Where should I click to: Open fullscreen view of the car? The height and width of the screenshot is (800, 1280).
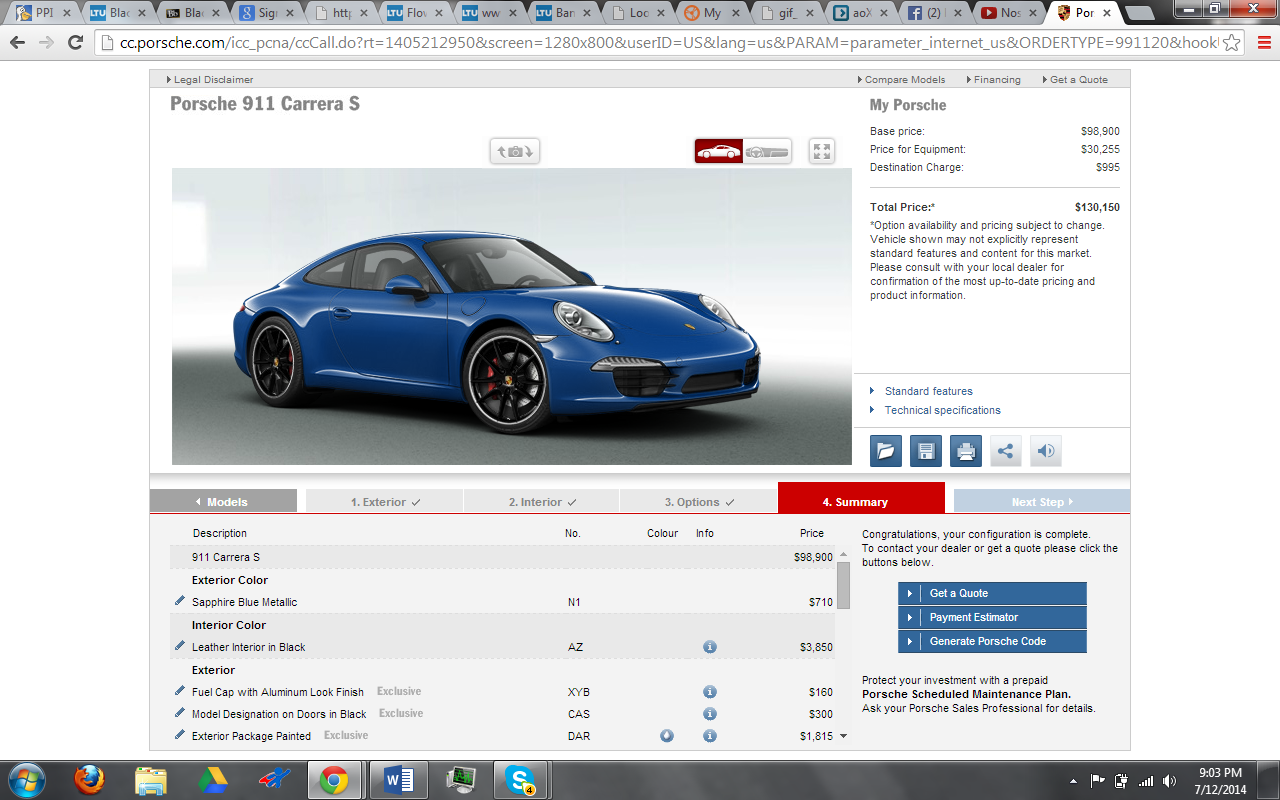(822, 151)
